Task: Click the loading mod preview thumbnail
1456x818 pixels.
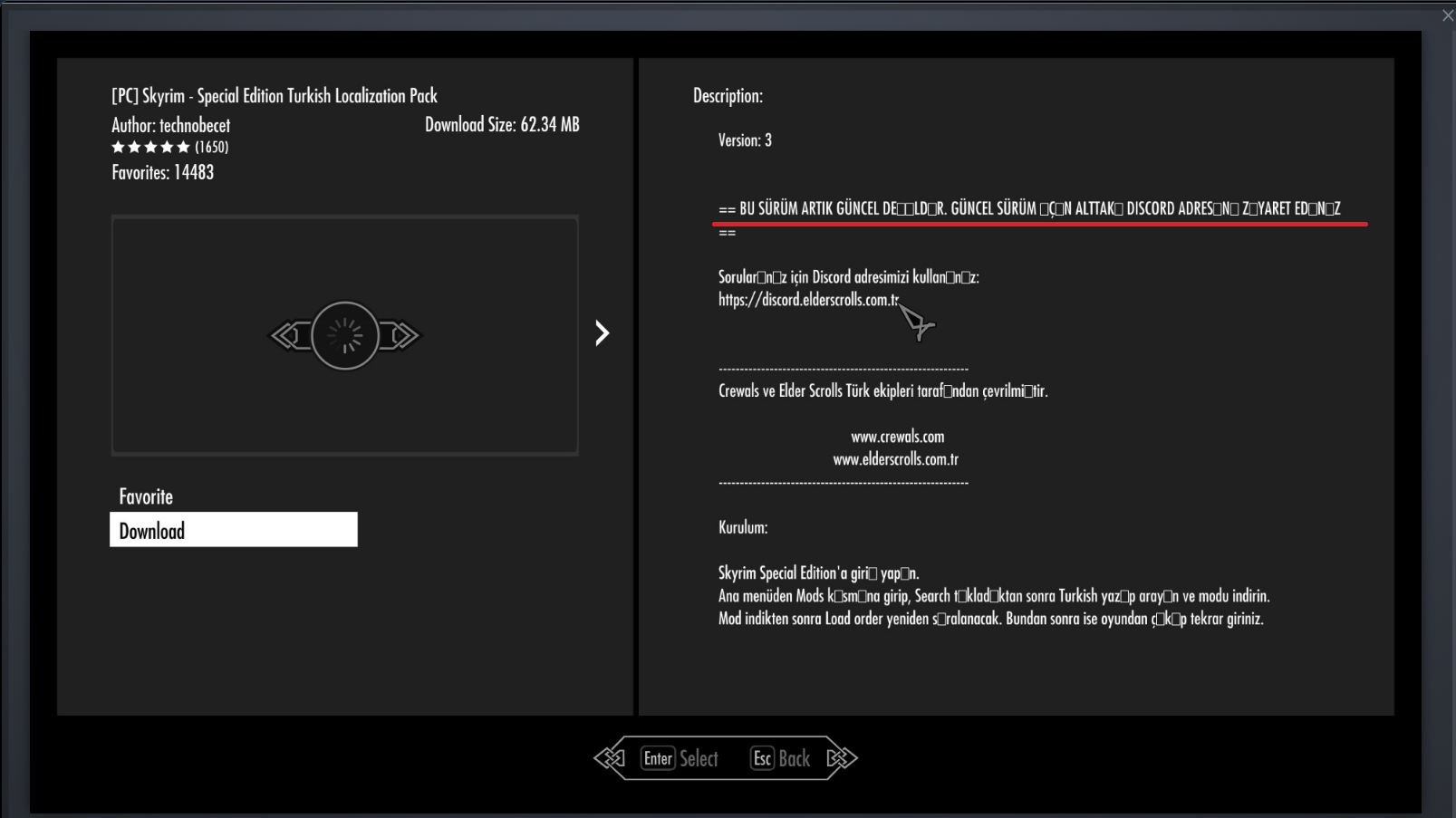Action: 345,335
